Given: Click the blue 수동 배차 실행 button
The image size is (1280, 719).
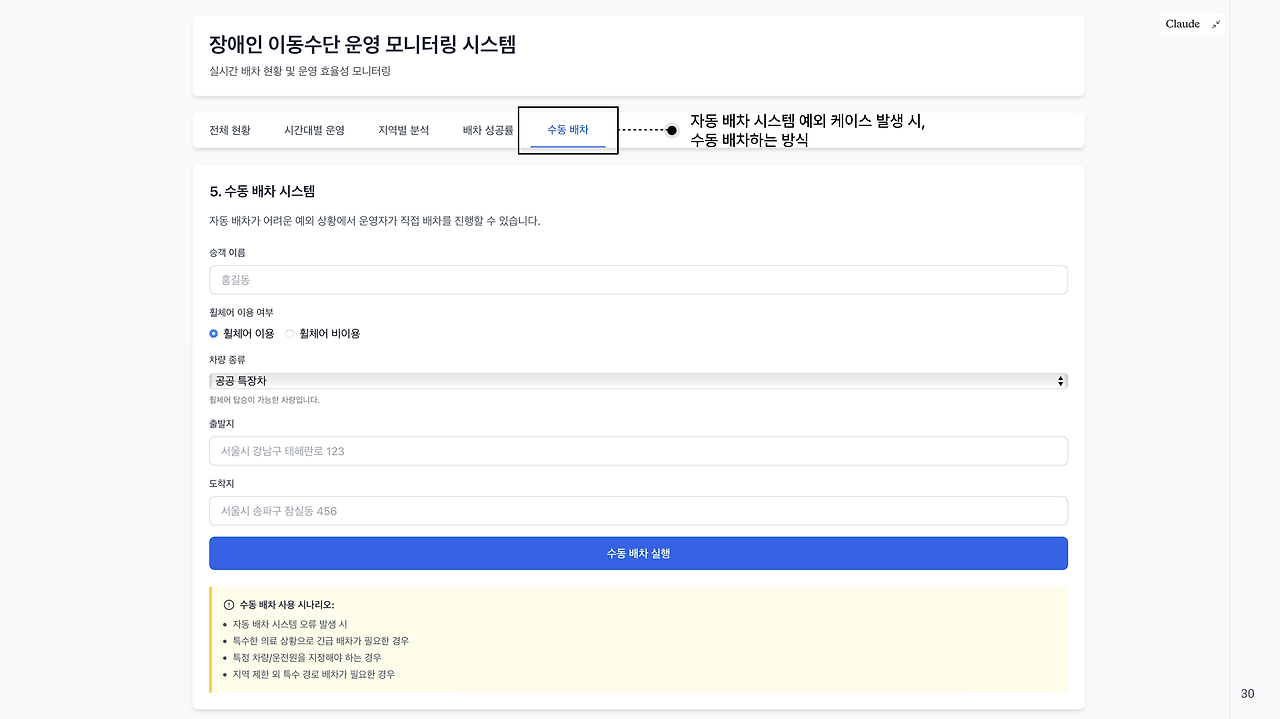Looking at the screenshot, I should pyautogui.click(x=637, y=553).
